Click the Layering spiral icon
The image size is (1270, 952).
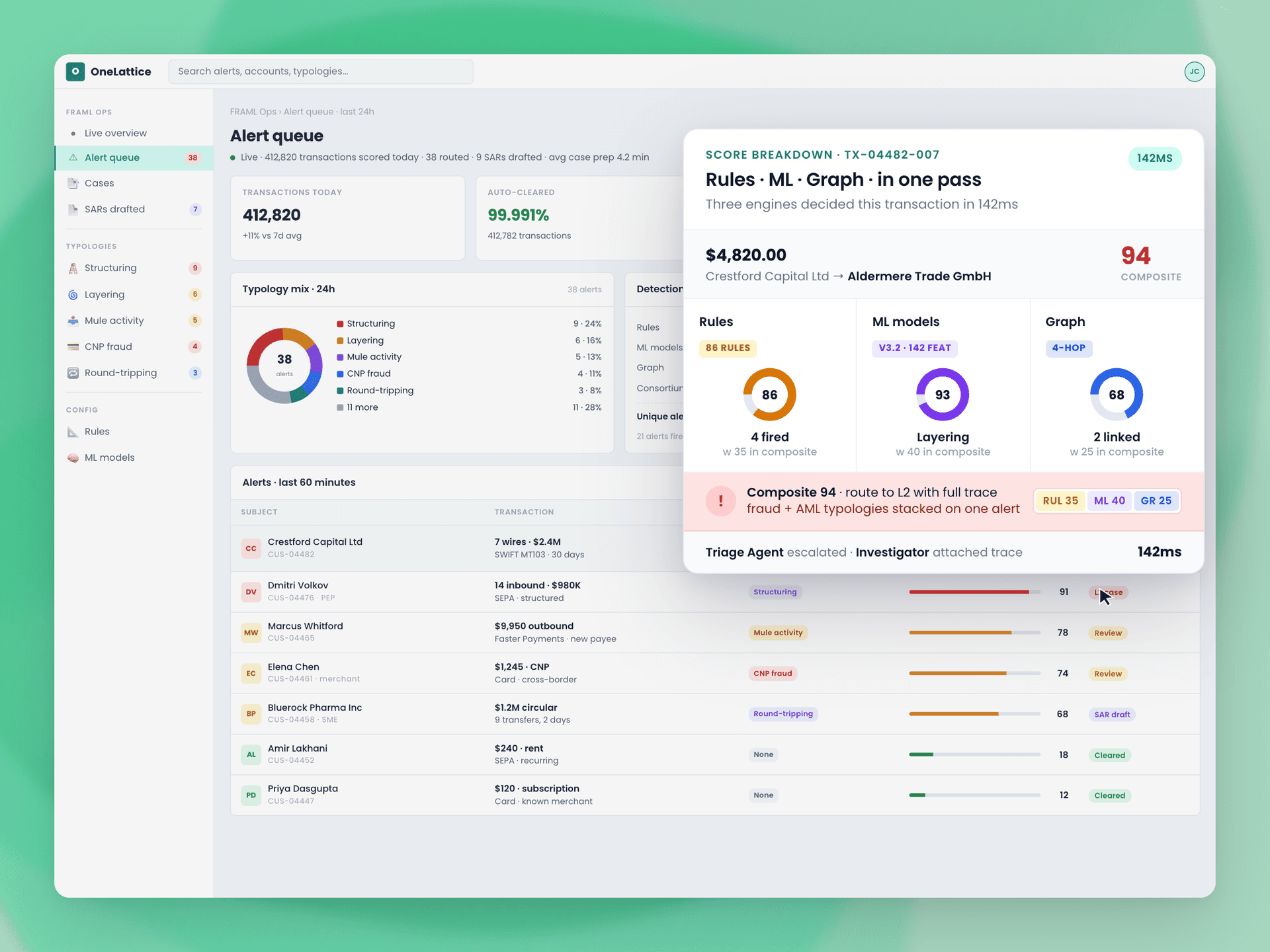pyautogui.click(x=73, y=294)
